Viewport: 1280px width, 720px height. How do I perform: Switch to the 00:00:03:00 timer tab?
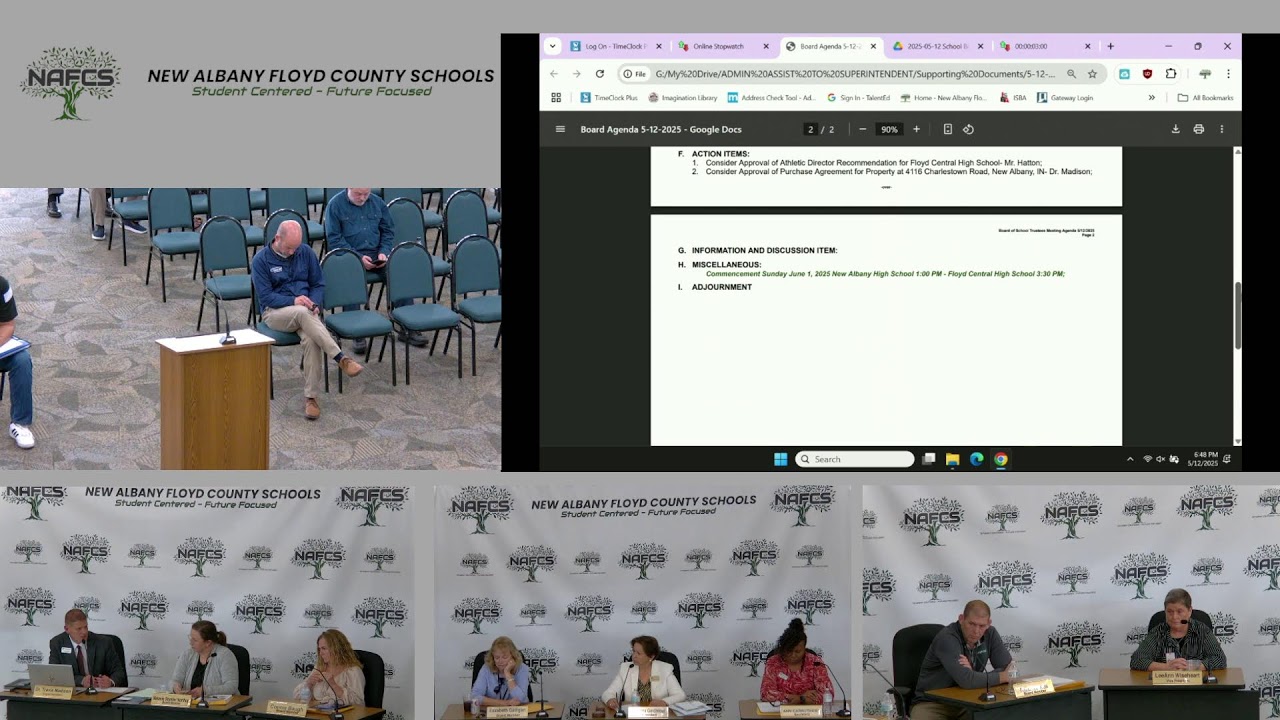point(1045,46)
